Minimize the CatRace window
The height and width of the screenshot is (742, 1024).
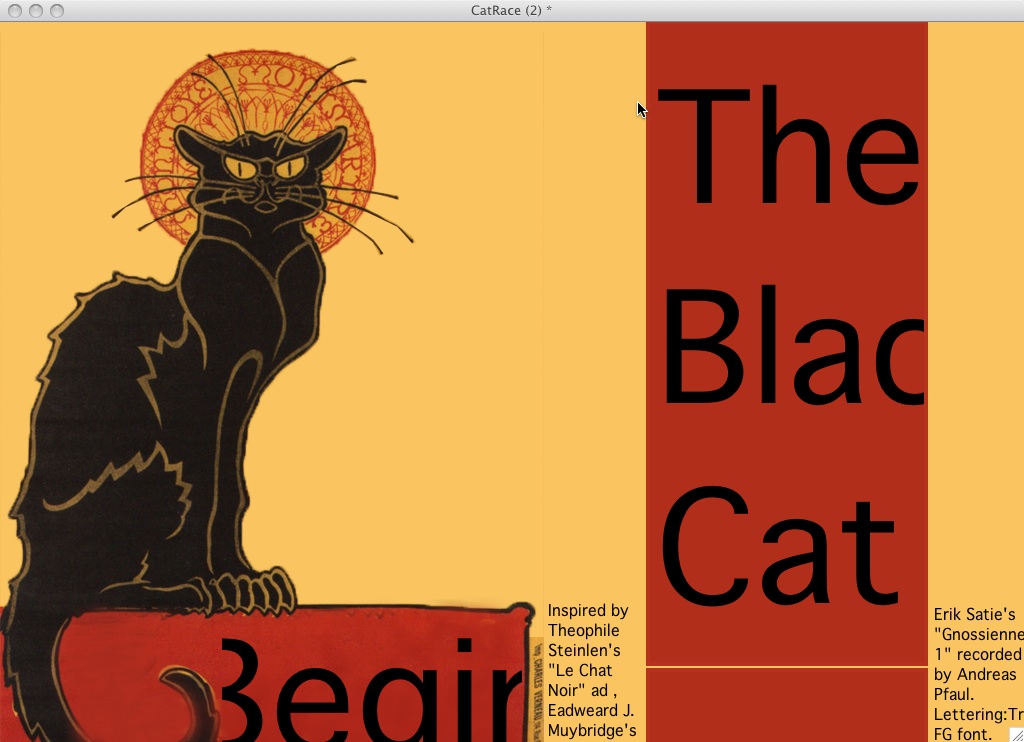37,10
